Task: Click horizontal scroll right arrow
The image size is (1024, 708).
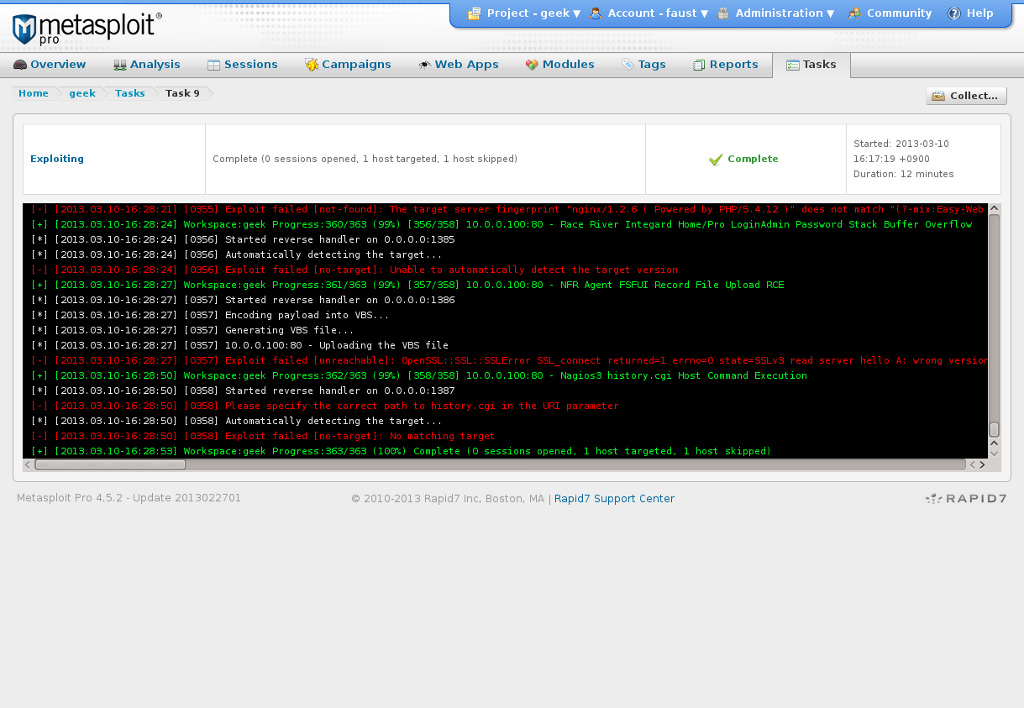Action: (982, 464)
